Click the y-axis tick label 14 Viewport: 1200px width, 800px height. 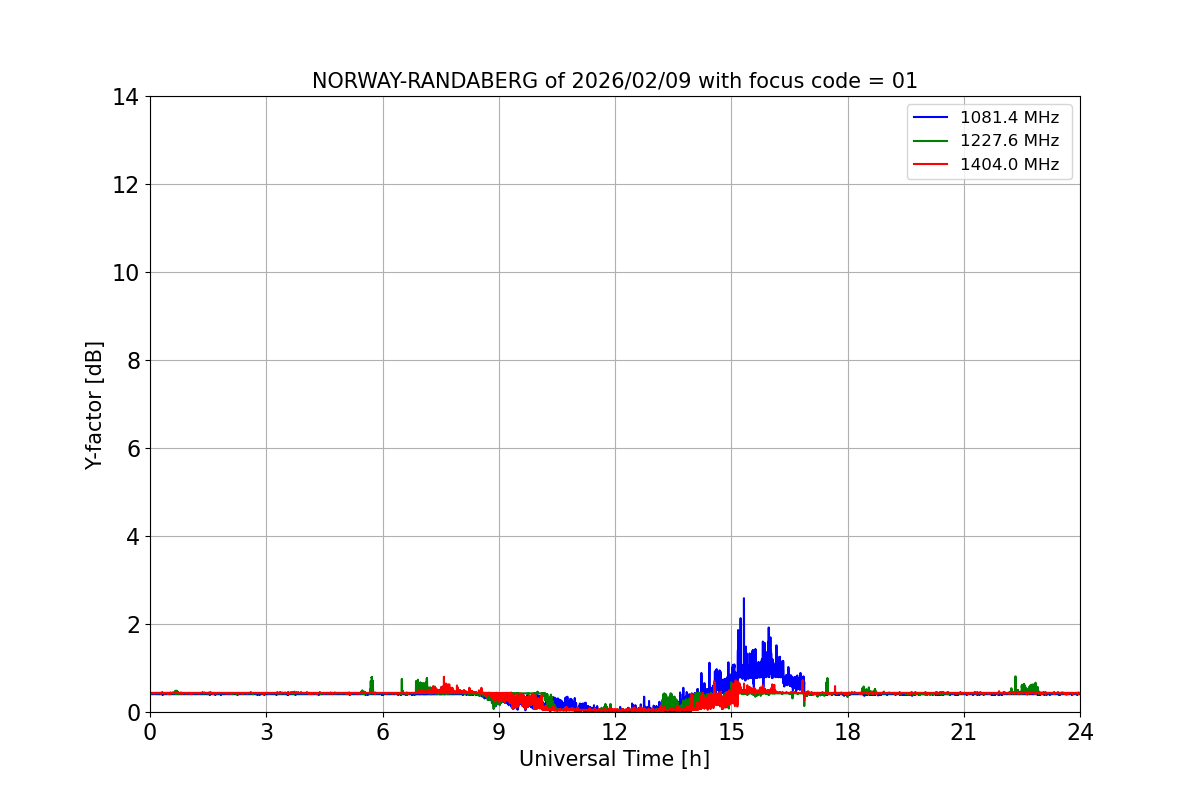[125, 97]
